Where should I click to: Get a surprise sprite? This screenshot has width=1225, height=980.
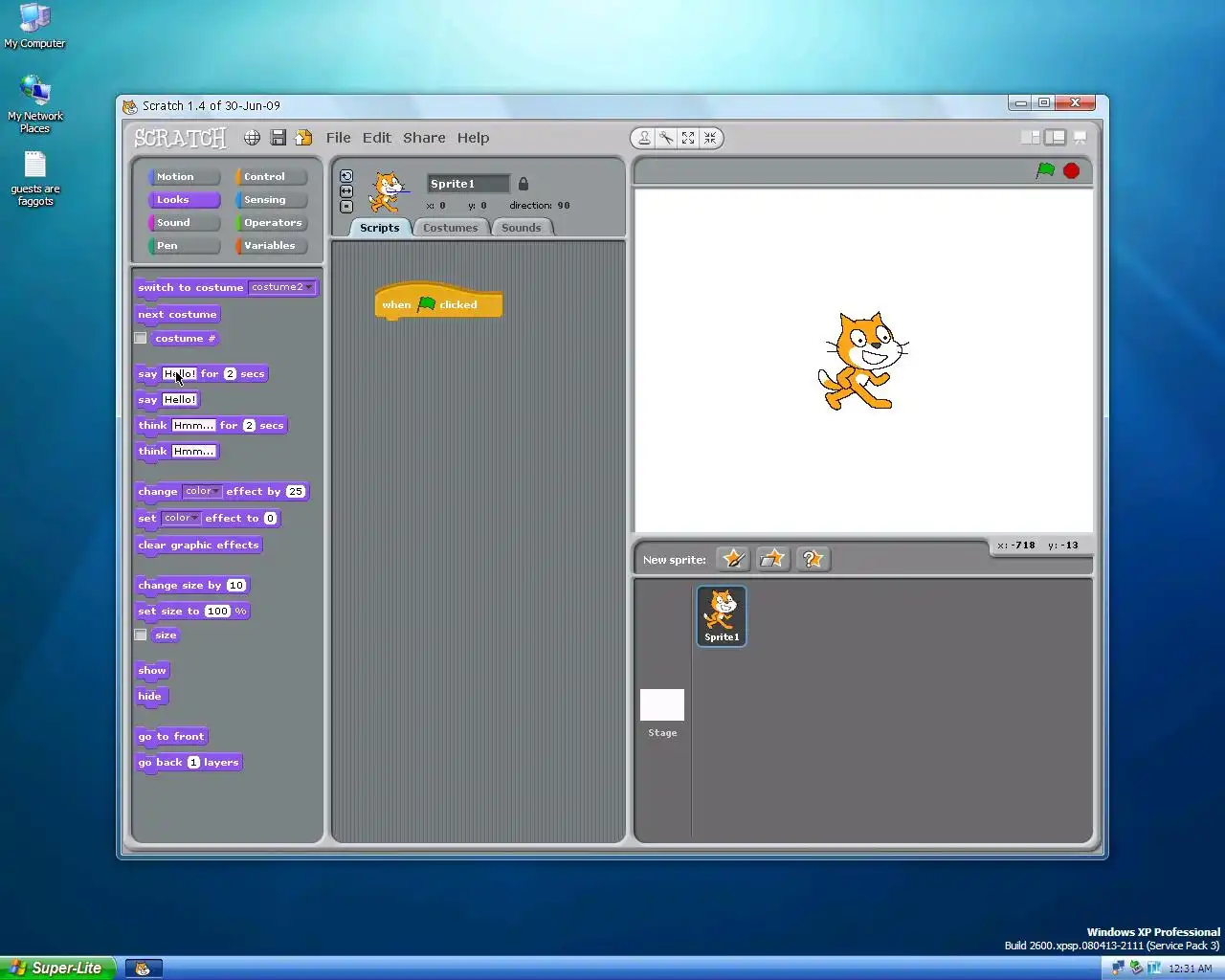click(x=812, y=559)
